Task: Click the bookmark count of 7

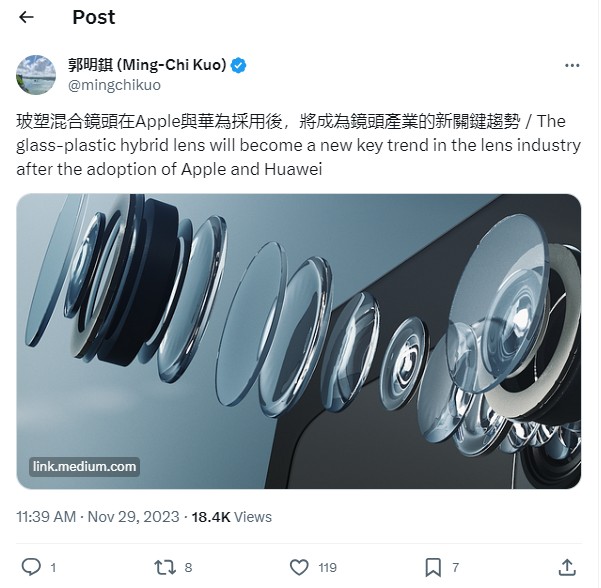Action: 455,568
